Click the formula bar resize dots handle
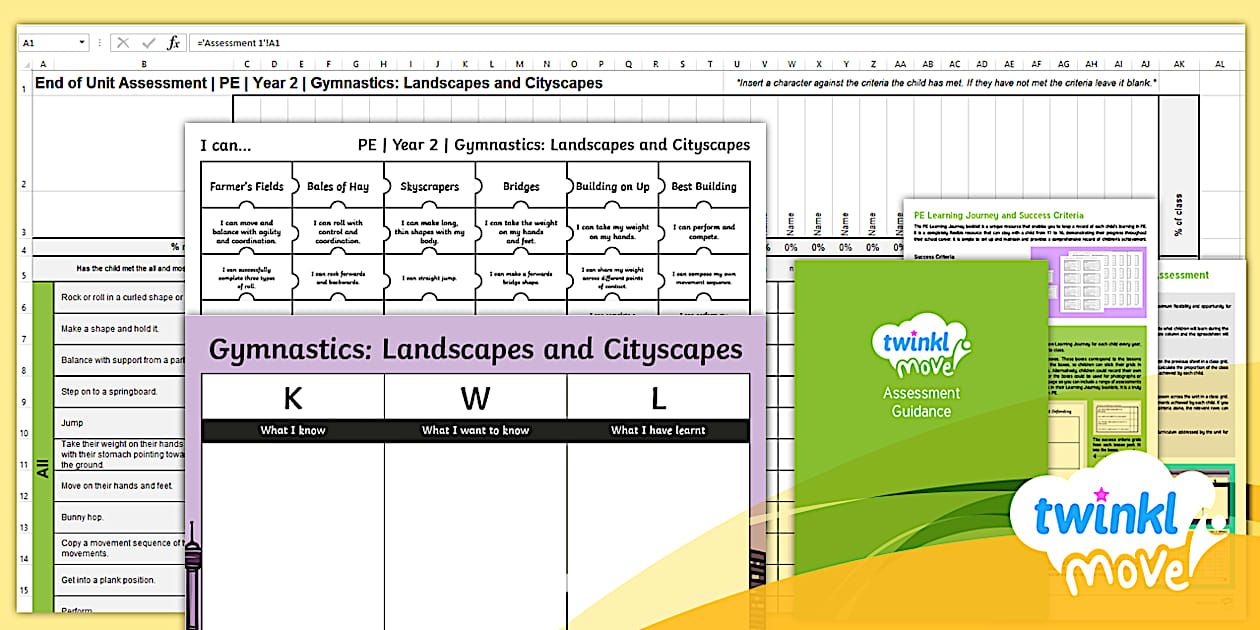Image resolution: width=1260 pixels, height=630 pixels. click(101, 43)
